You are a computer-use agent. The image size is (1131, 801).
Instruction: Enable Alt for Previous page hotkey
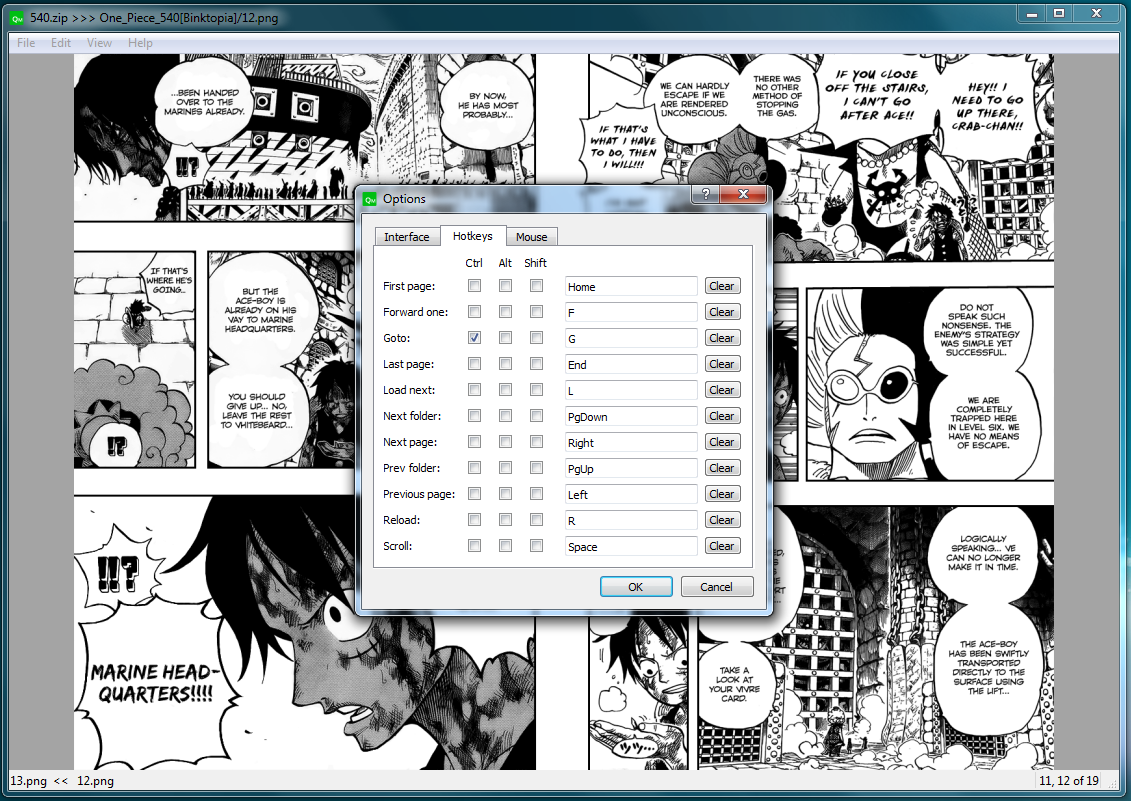pos(506,494)
